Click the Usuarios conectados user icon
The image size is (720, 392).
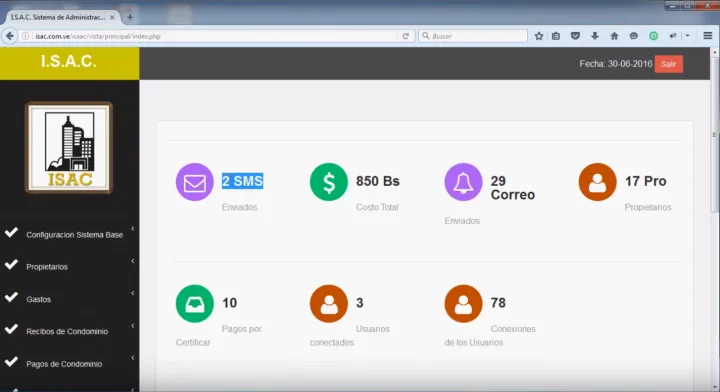[329, 304]
